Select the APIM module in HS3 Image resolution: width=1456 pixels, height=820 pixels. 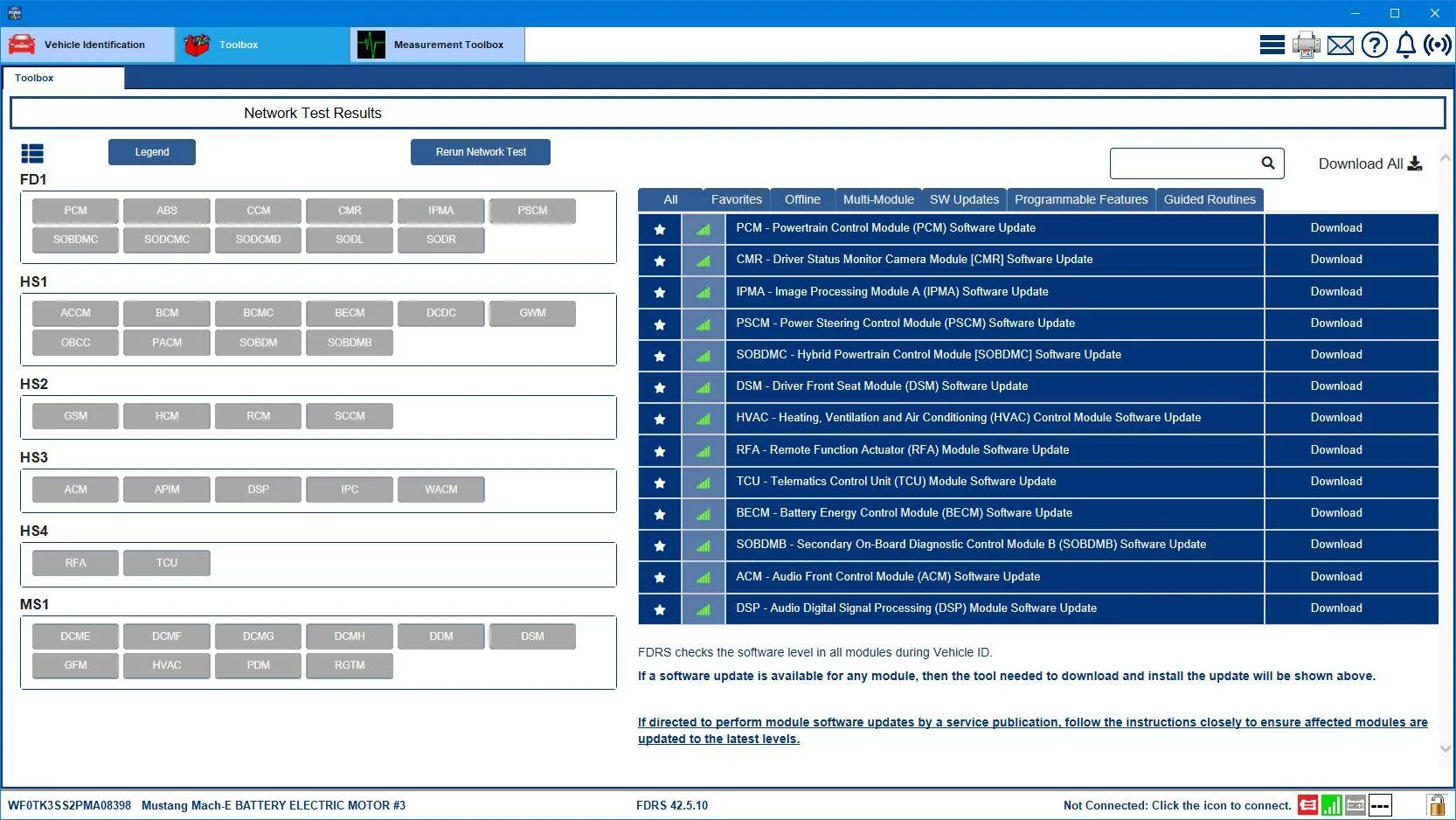point(167,490)
